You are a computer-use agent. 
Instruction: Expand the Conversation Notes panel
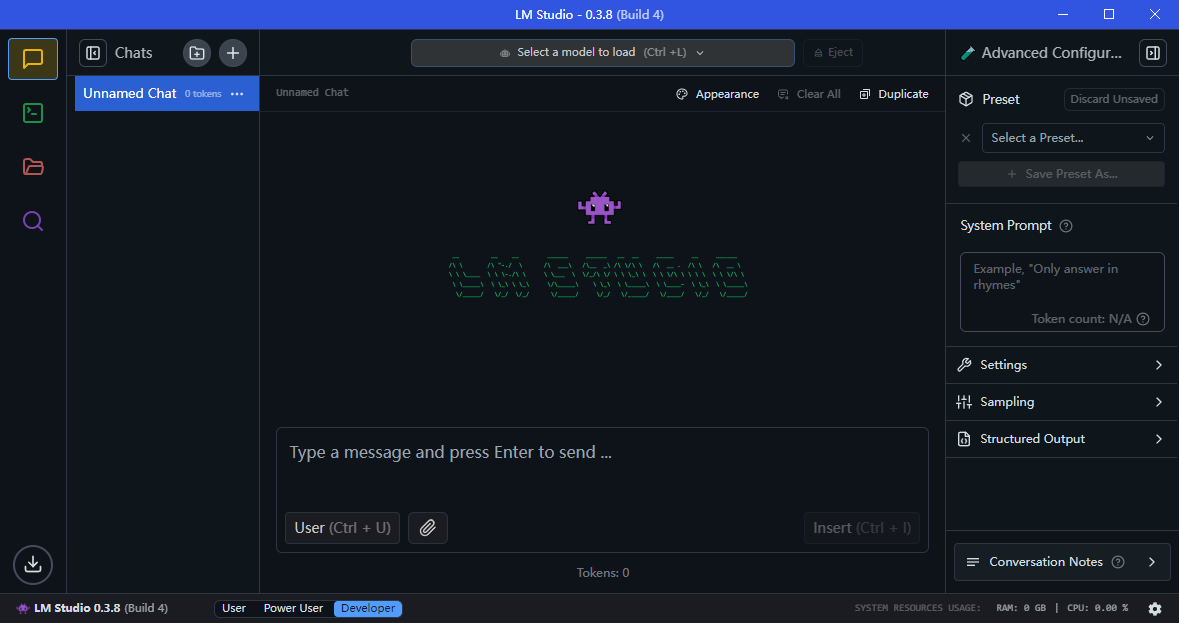(x=1062, y=562)
